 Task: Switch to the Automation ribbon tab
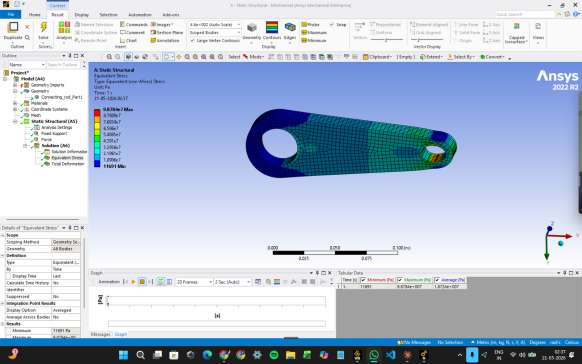[140, 14]
